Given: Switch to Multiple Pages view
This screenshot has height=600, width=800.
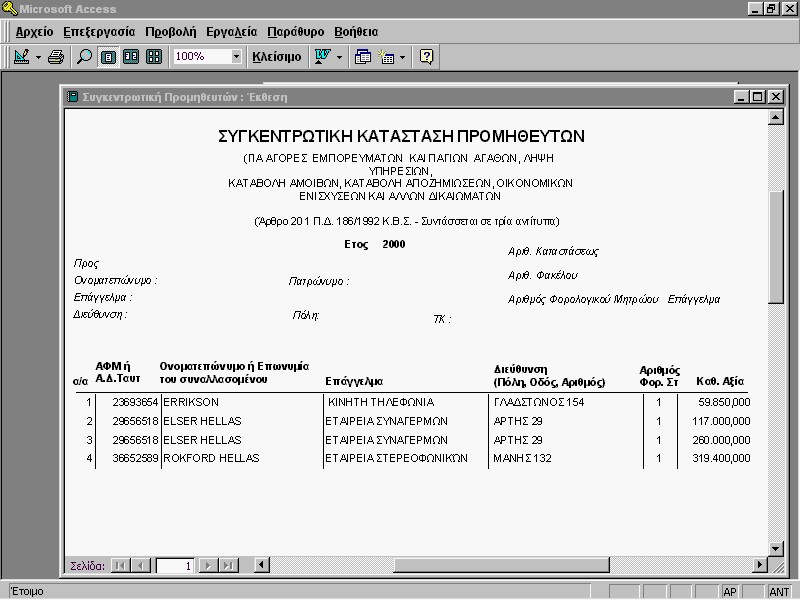Looking at the screenshot, I should coord(154,56).
